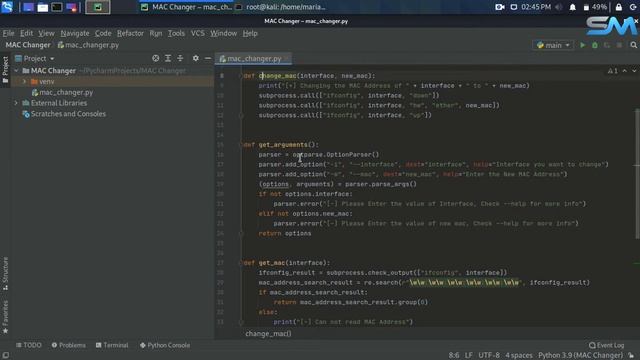This screenshot has height=360, width=640.
Task: Open the VCS menu
Action: 198,33
